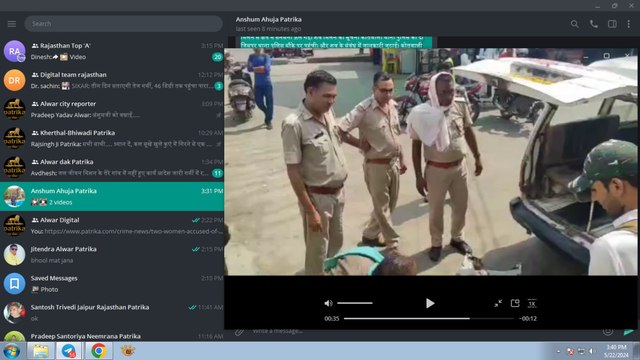Click 'bhool mat jana' message preview
Image resolution: width=640 pixels, height=360 pixels.
pyautogui.click(x=52, y=260)
